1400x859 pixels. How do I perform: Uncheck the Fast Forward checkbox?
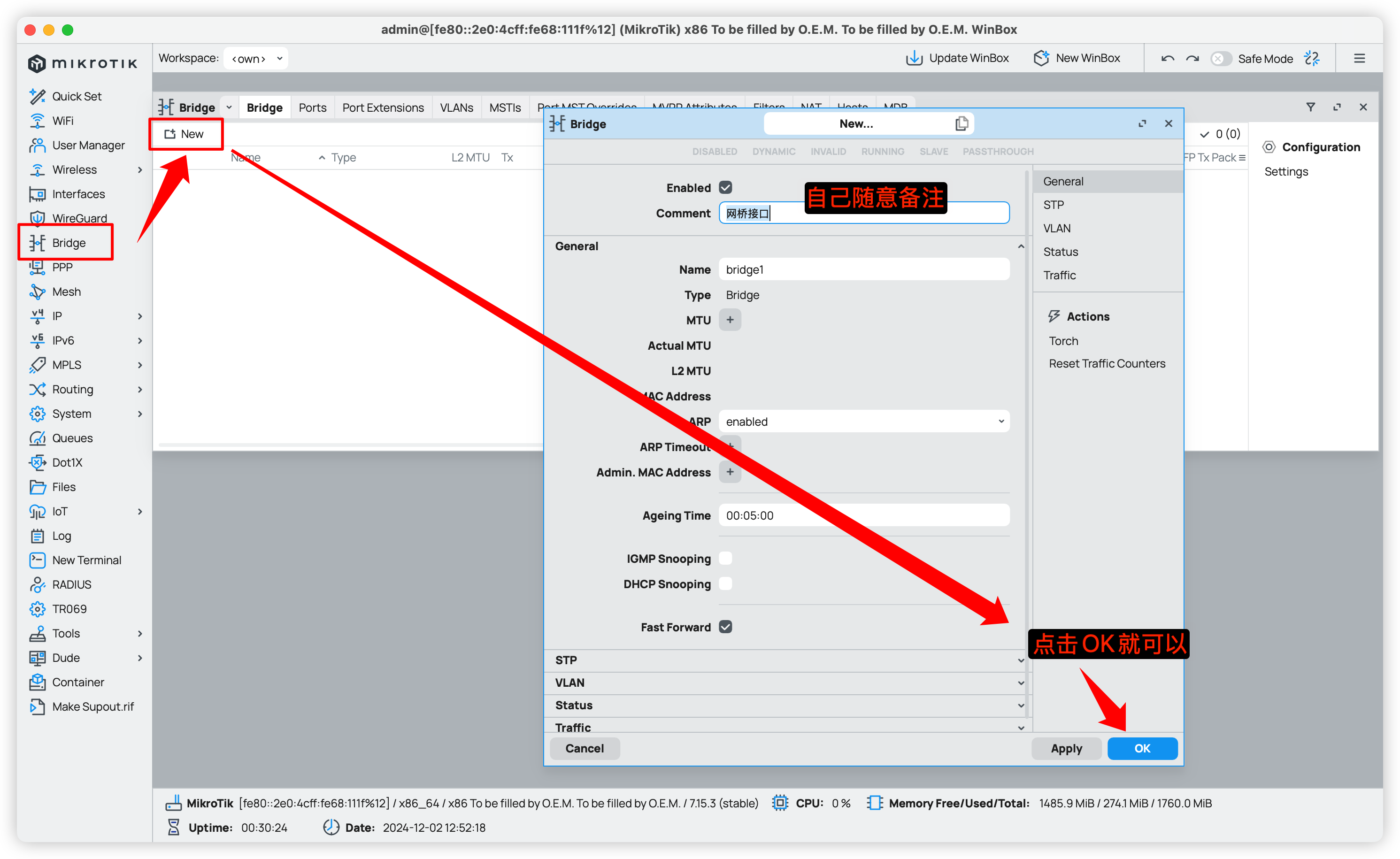point(725,627)
